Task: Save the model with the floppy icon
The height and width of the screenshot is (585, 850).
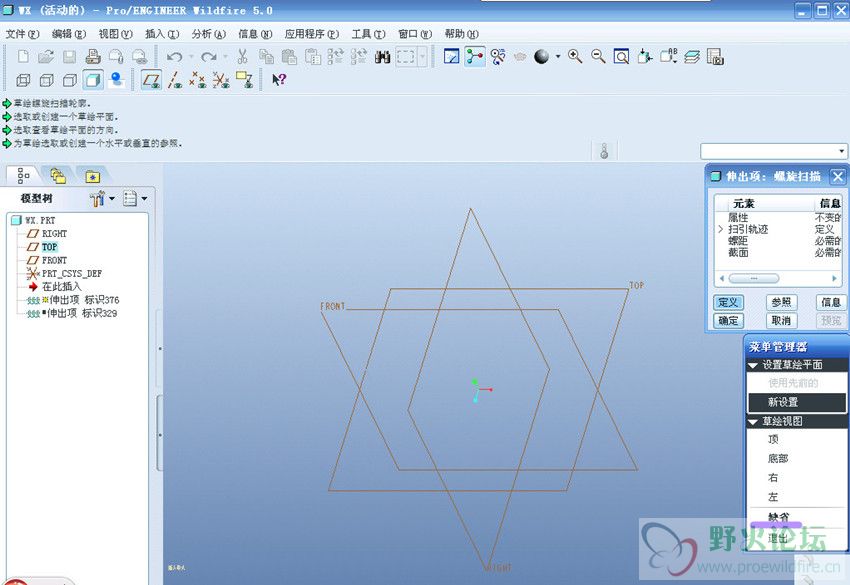Action: coord(69,56)
